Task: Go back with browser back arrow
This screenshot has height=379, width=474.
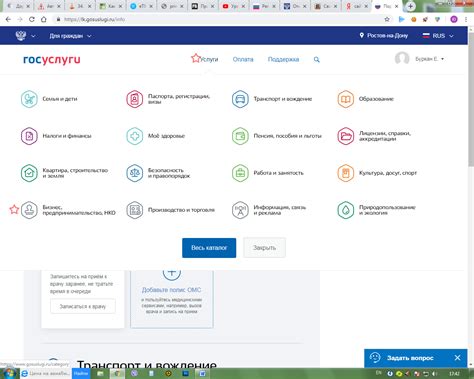Action: (x=8, y=19)
